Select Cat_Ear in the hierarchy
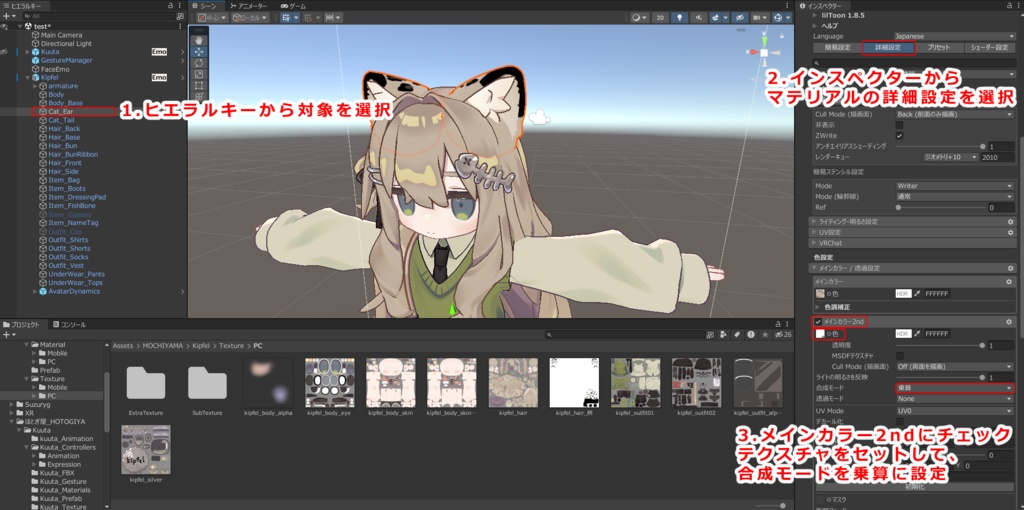Screen dimensions: 1024x510 coord(60,112)
